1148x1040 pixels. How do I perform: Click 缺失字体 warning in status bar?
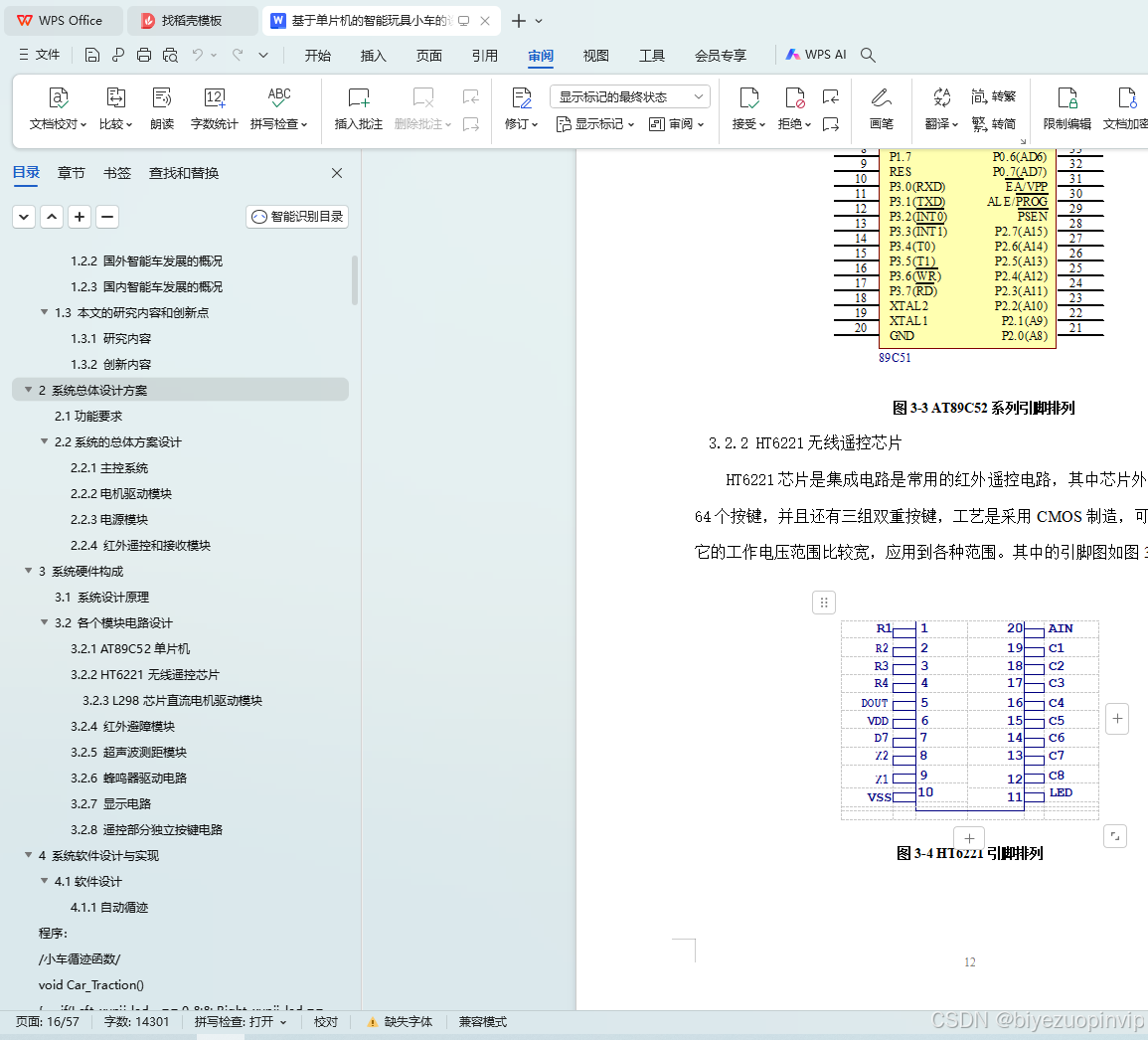coord(401,1022)
